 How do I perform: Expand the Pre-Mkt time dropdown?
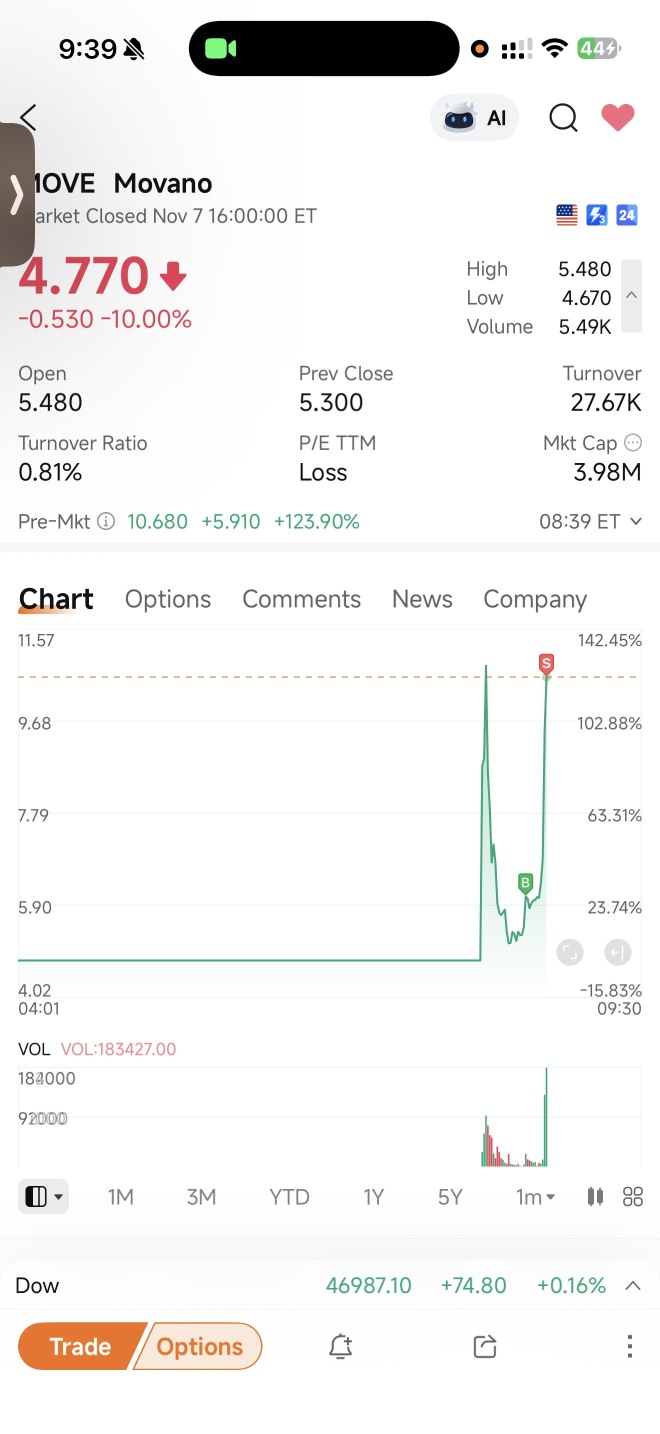click(636, 521)
